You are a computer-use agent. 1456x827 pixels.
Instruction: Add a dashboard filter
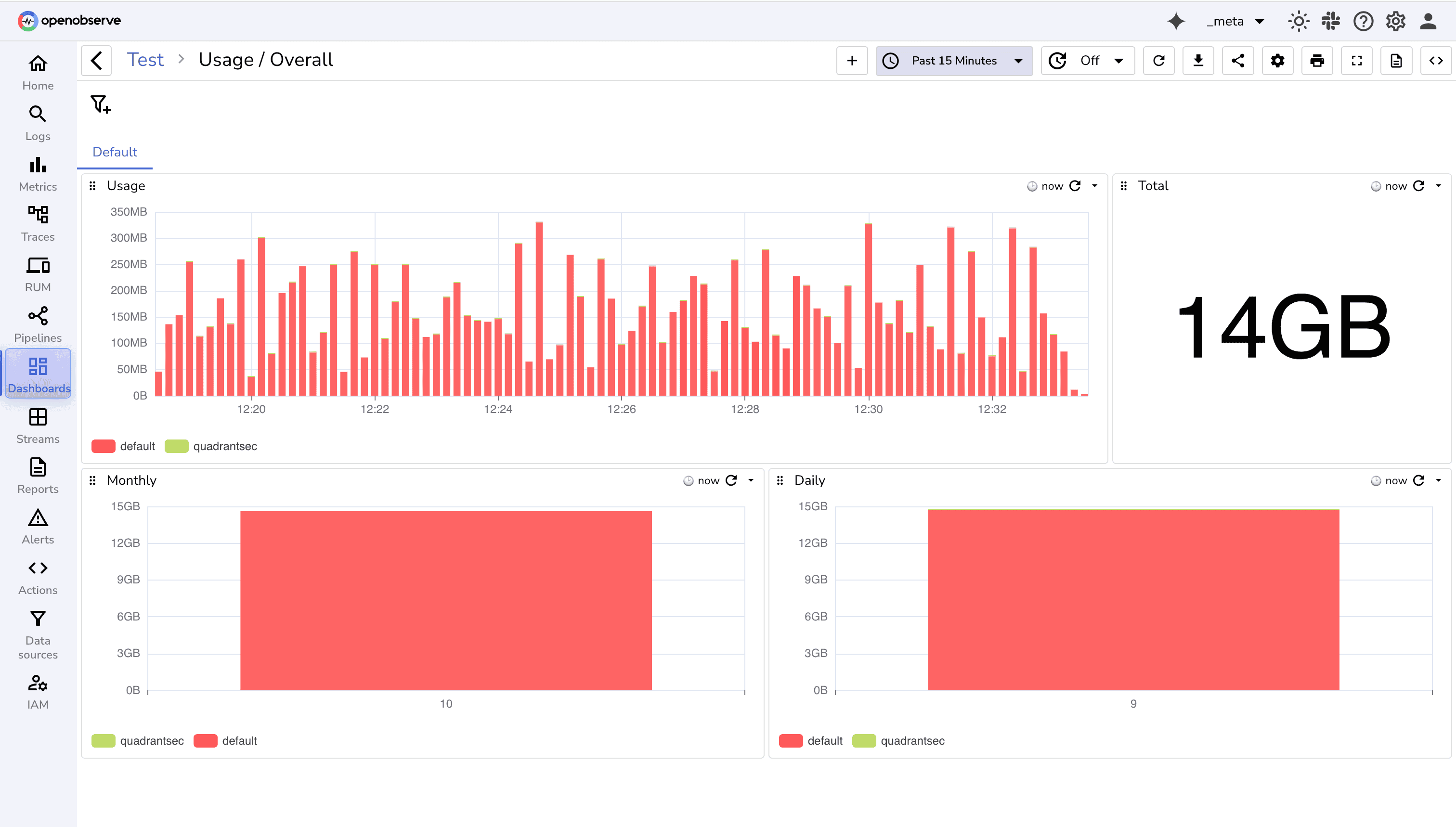point(100,104)
